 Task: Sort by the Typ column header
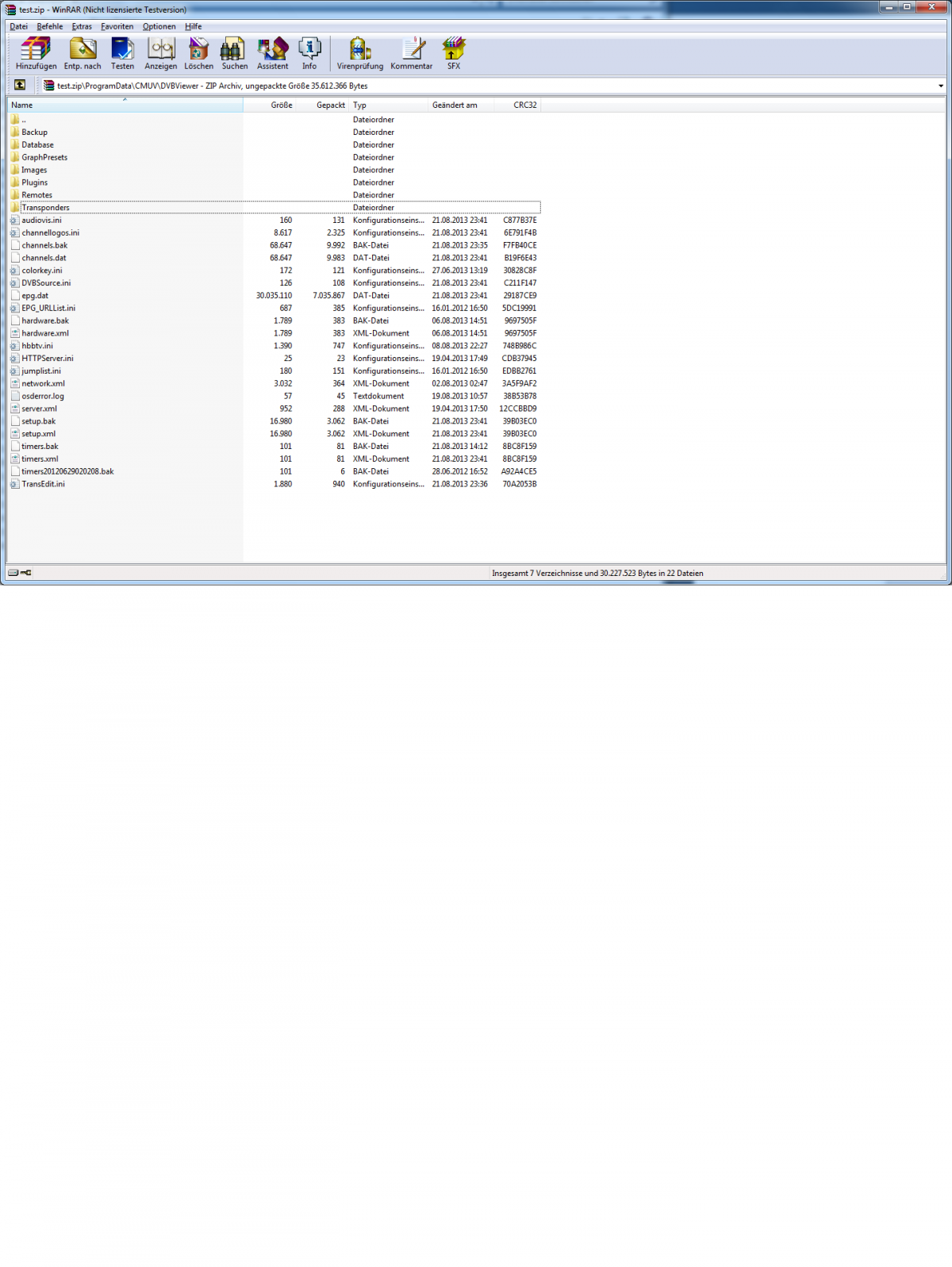[389, 105]
